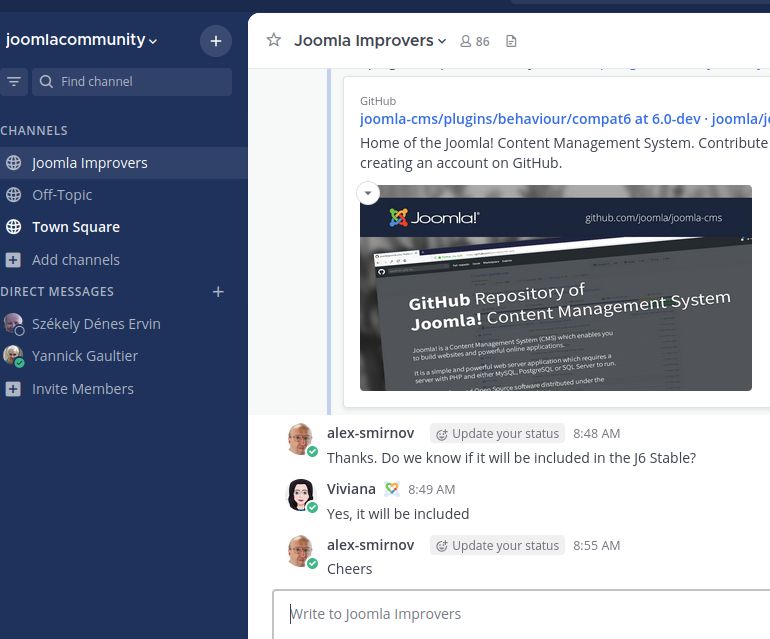Click Invite Members in the sidebar
Screen dimensions: 770x639
pyautogui.click(x=124, y=389)
